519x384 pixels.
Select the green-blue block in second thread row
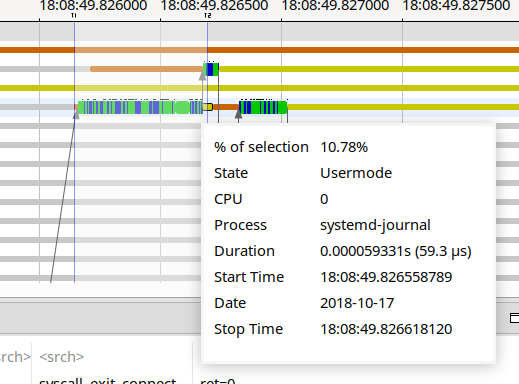[x=211, y=69]
